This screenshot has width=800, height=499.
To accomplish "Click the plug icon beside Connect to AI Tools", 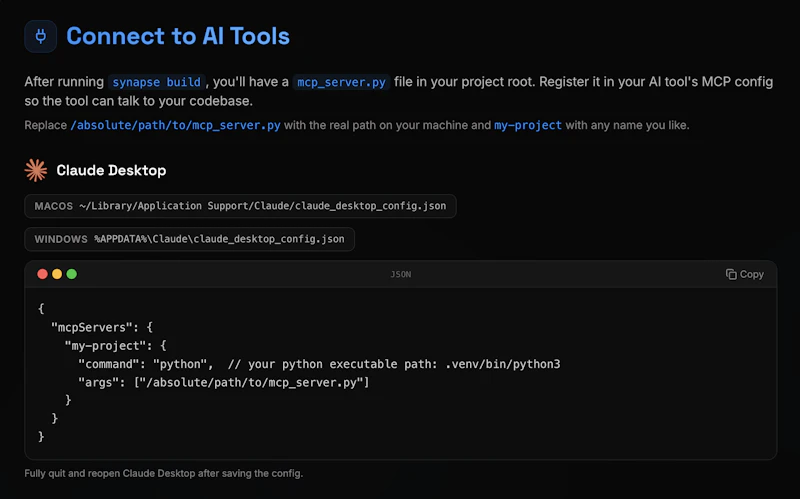I will 40,36.
